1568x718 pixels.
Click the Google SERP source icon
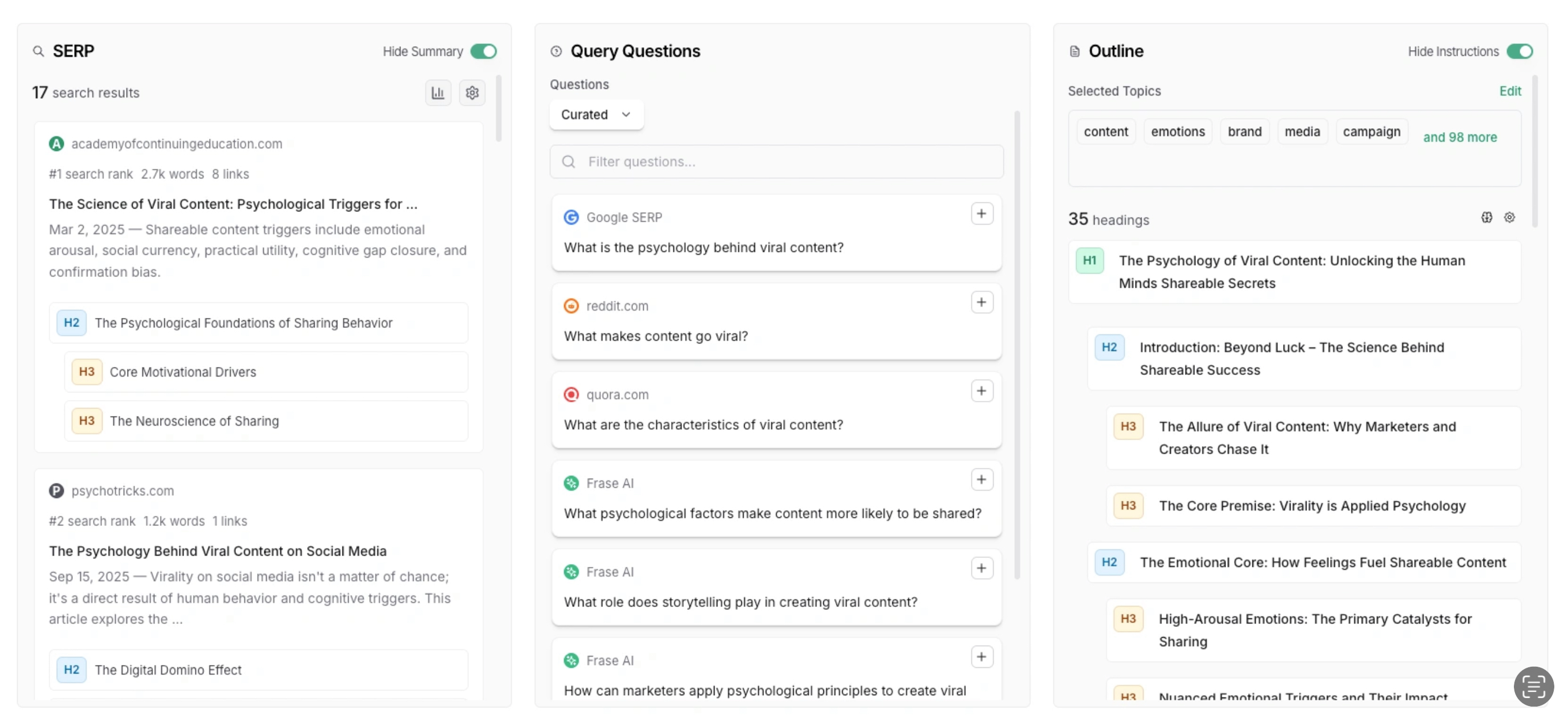571,217
